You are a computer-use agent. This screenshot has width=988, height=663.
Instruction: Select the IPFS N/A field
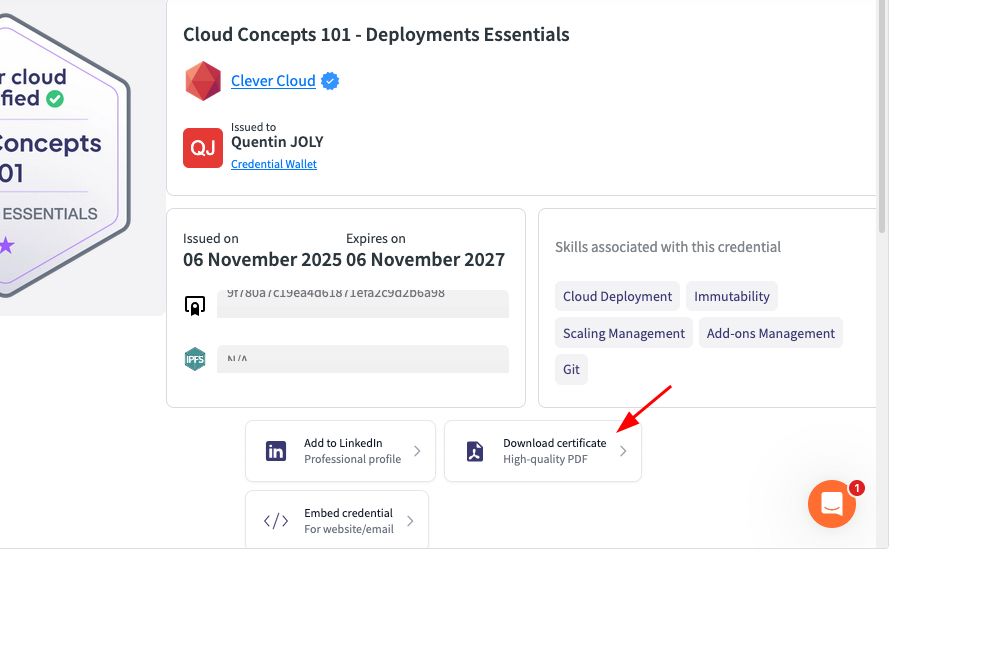(363, 359)
